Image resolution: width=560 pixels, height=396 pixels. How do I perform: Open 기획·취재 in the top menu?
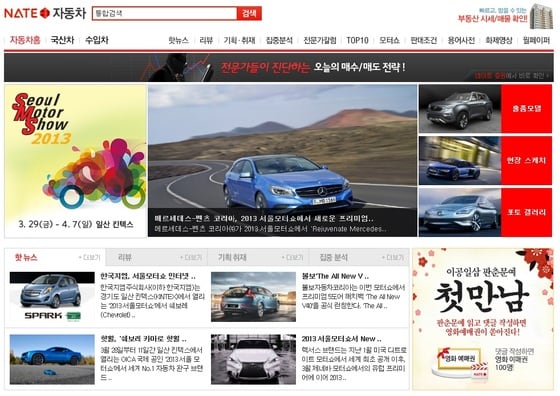pyautogui.click(x=239, y=40)
